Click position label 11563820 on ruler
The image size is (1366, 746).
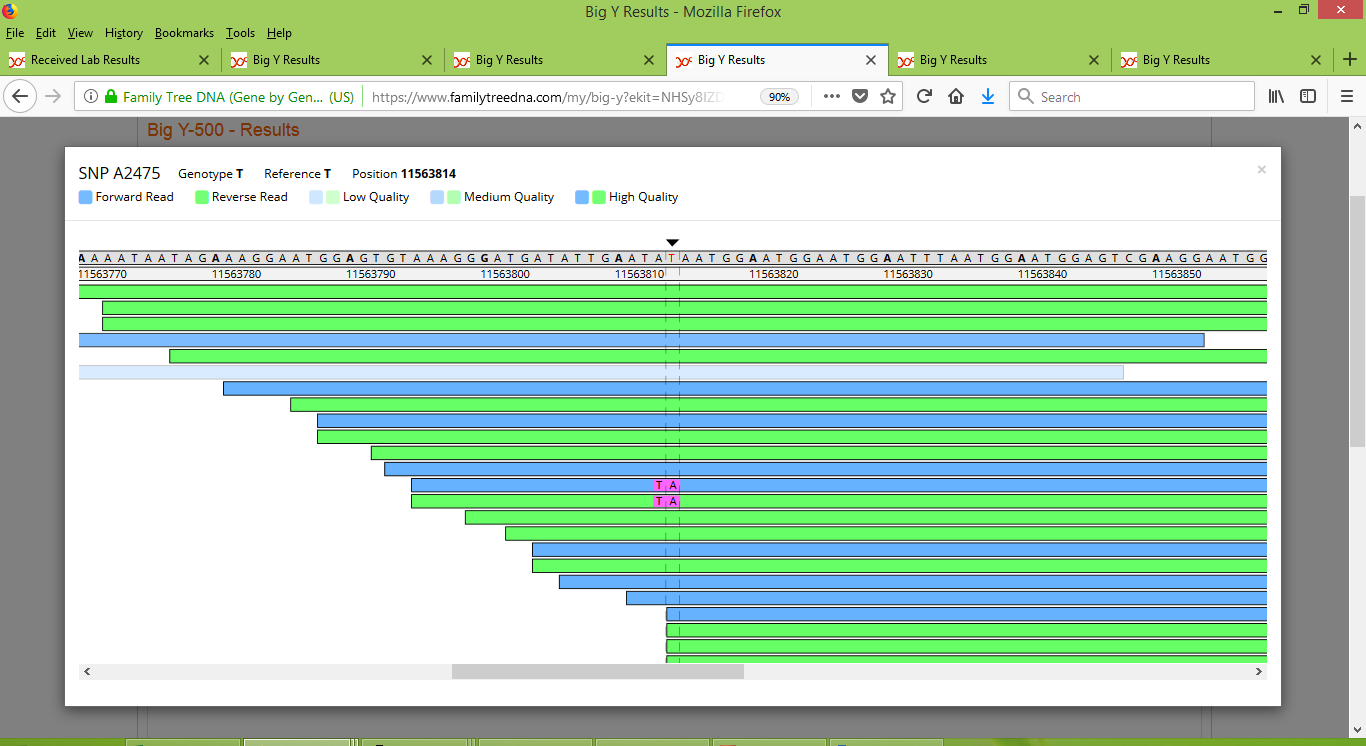[x=774, y=274]
